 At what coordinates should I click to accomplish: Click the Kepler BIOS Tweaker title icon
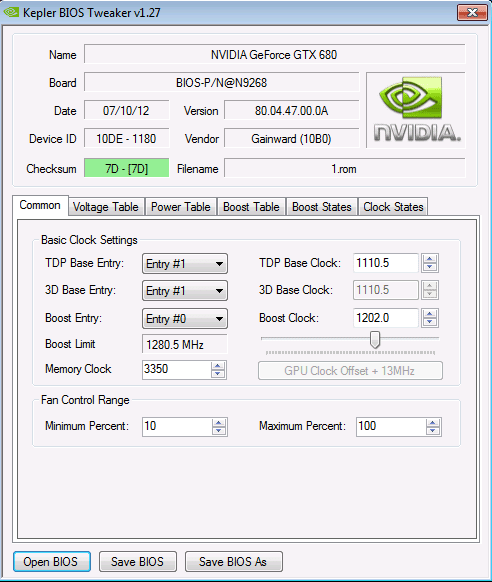[10, 12]
